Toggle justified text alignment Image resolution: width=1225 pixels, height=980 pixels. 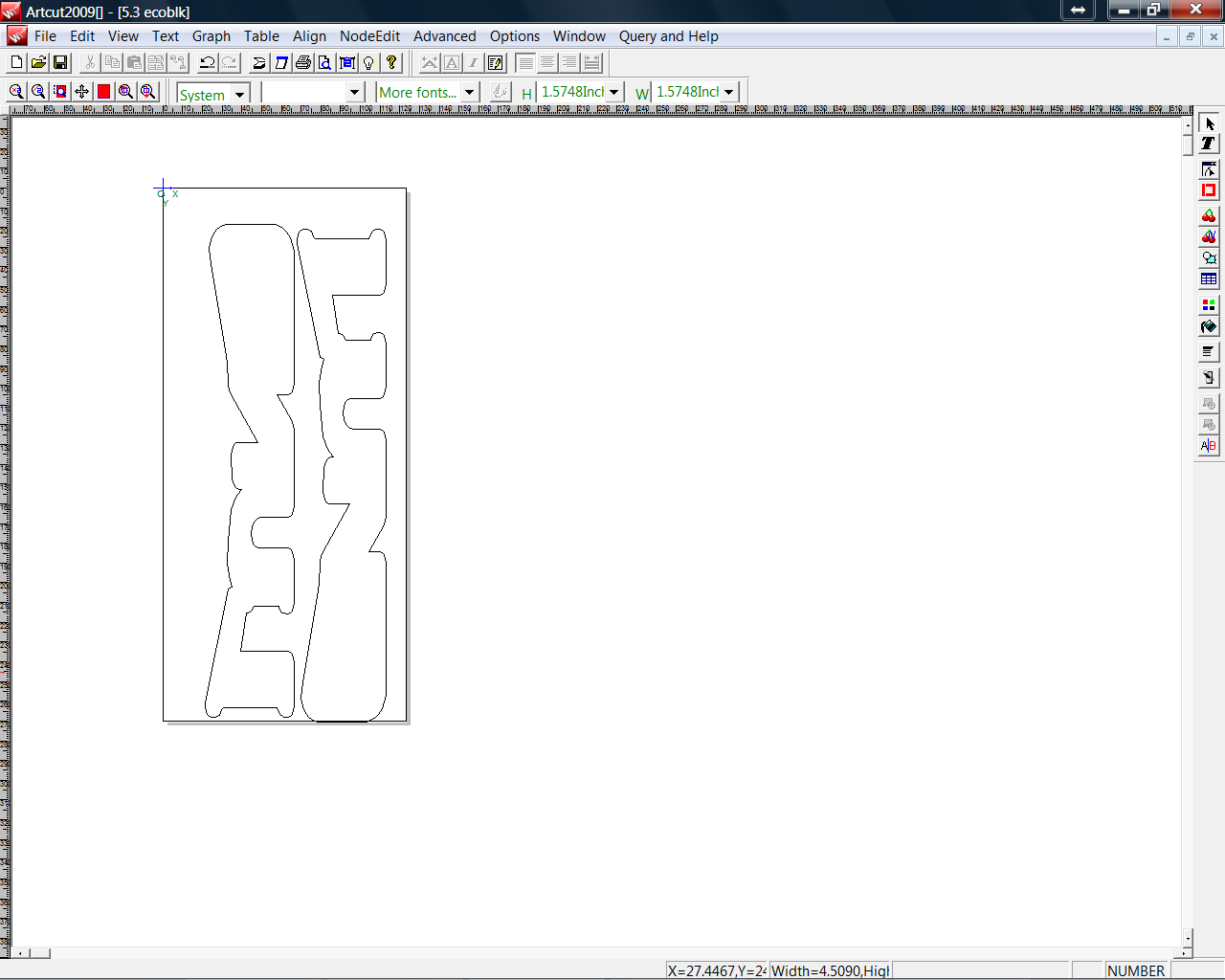tap(592, 62)
